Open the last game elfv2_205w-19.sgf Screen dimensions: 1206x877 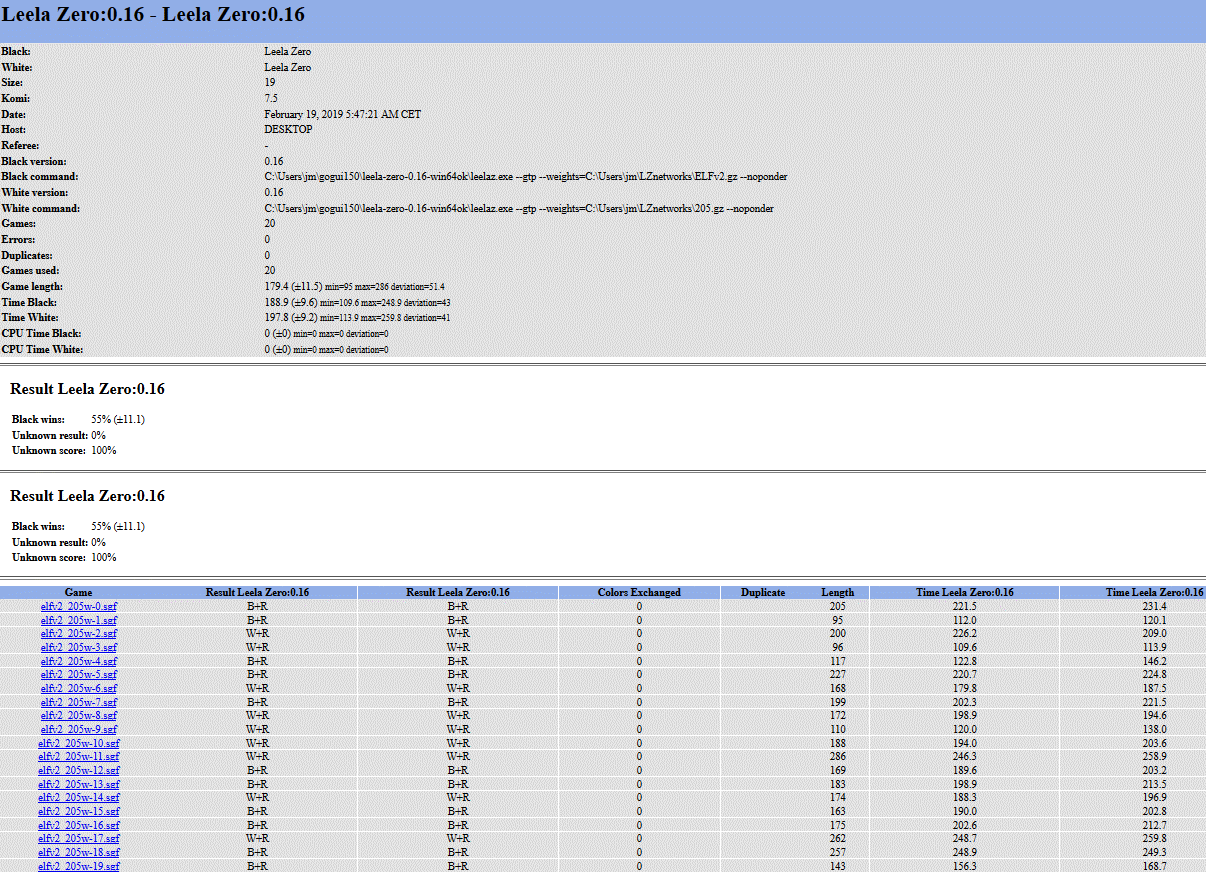coord(78,866)
